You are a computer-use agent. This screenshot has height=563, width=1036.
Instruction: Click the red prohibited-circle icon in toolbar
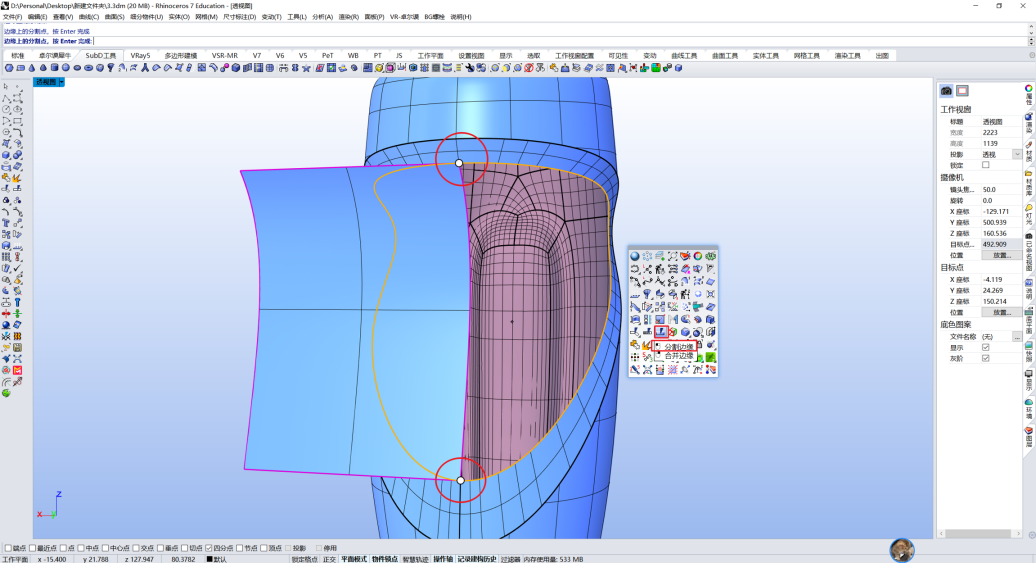tap(529, 67)
